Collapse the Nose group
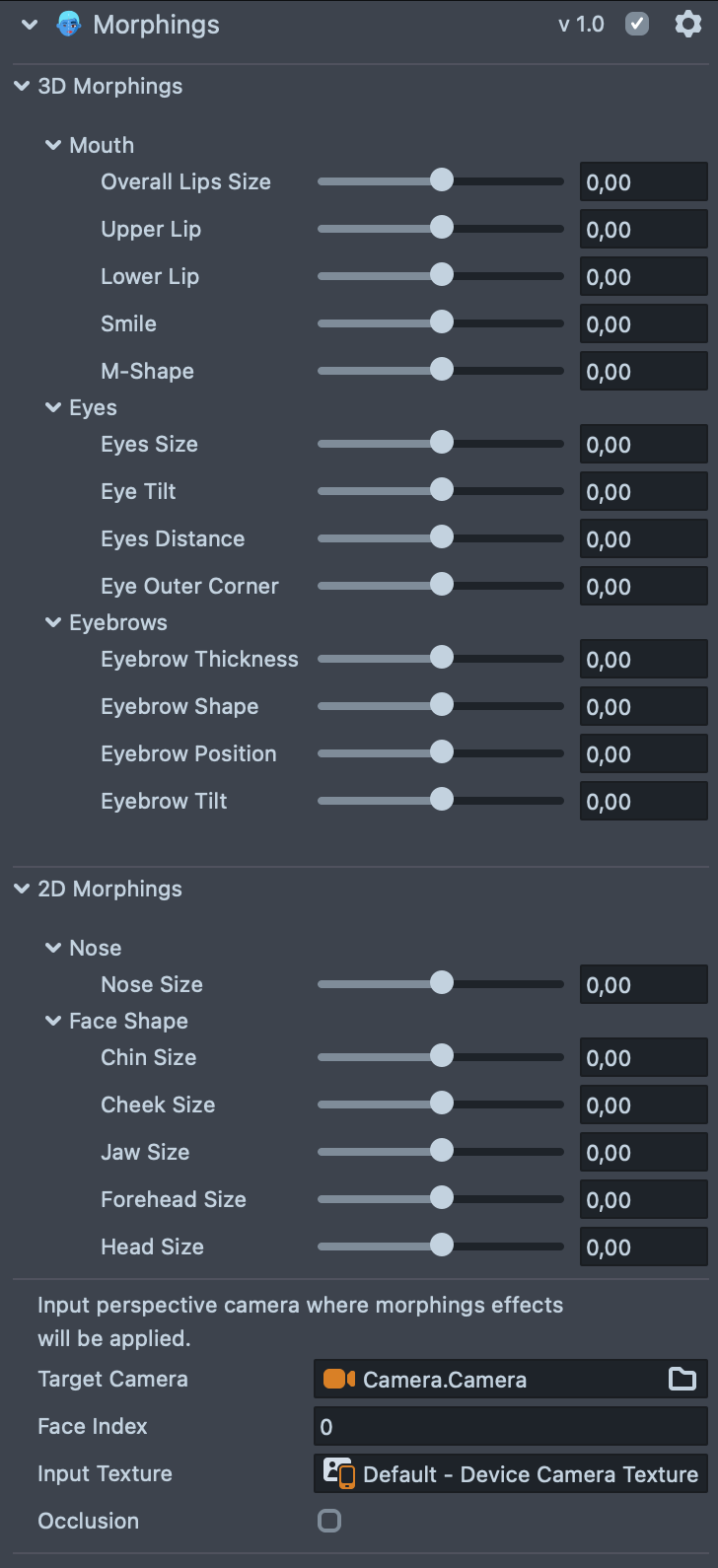The height and width of the screenshot is (1568, 718). tap(53, 948)
